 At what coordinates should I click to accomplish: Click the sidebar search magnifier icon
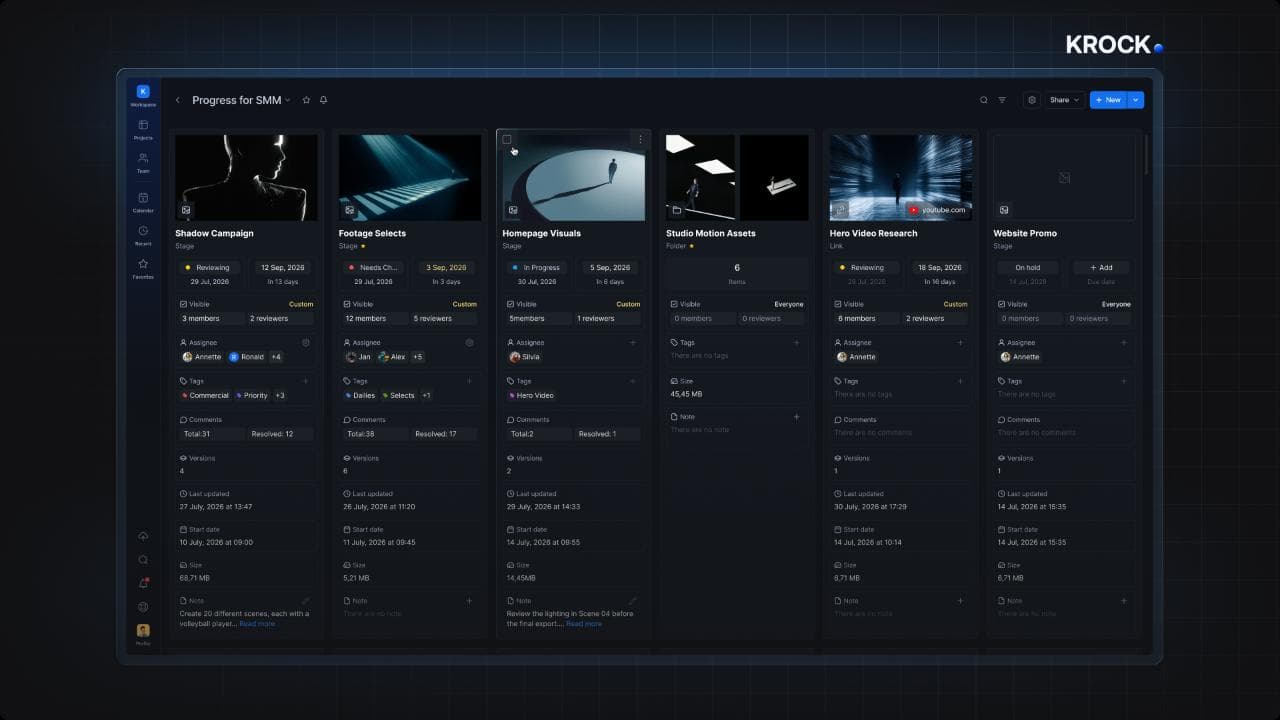click(143, 560)
